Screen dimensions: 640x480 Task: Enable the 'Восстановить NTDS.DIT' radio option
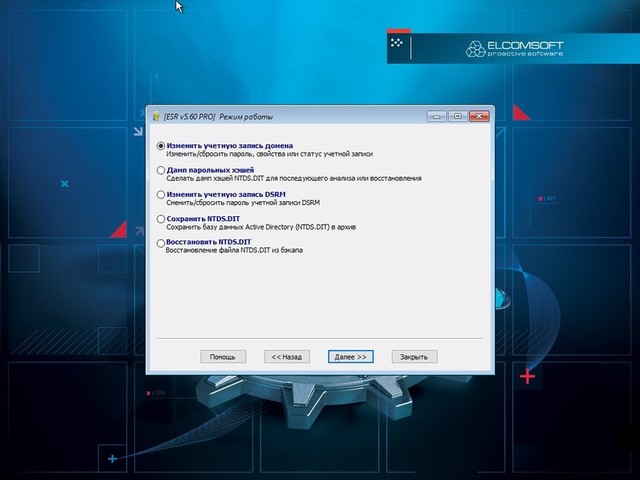pyautogui.click(x=161, y=242)
